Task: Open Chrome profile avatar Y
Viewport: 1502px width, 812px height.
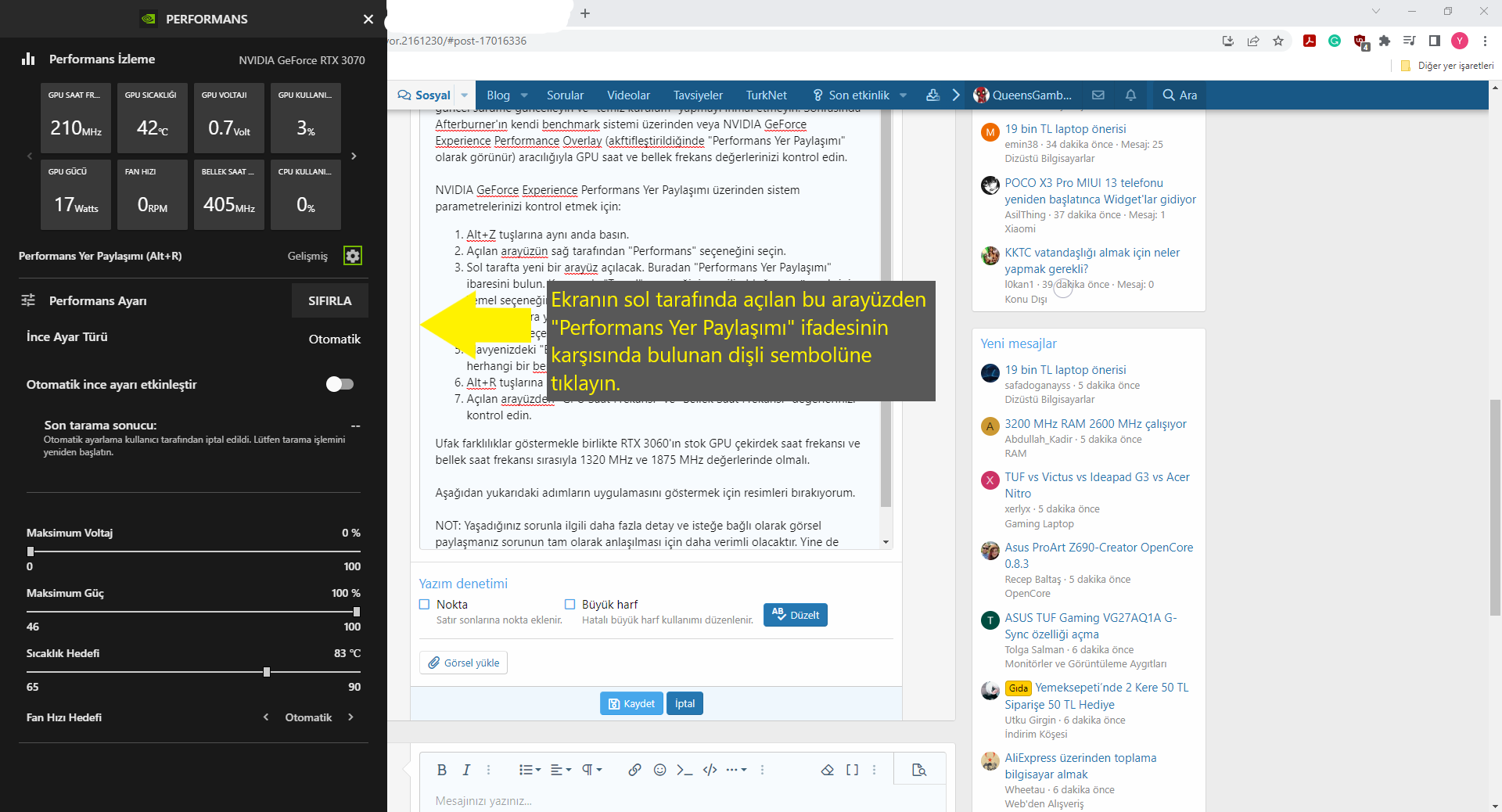Action: tap(1460, 41)
